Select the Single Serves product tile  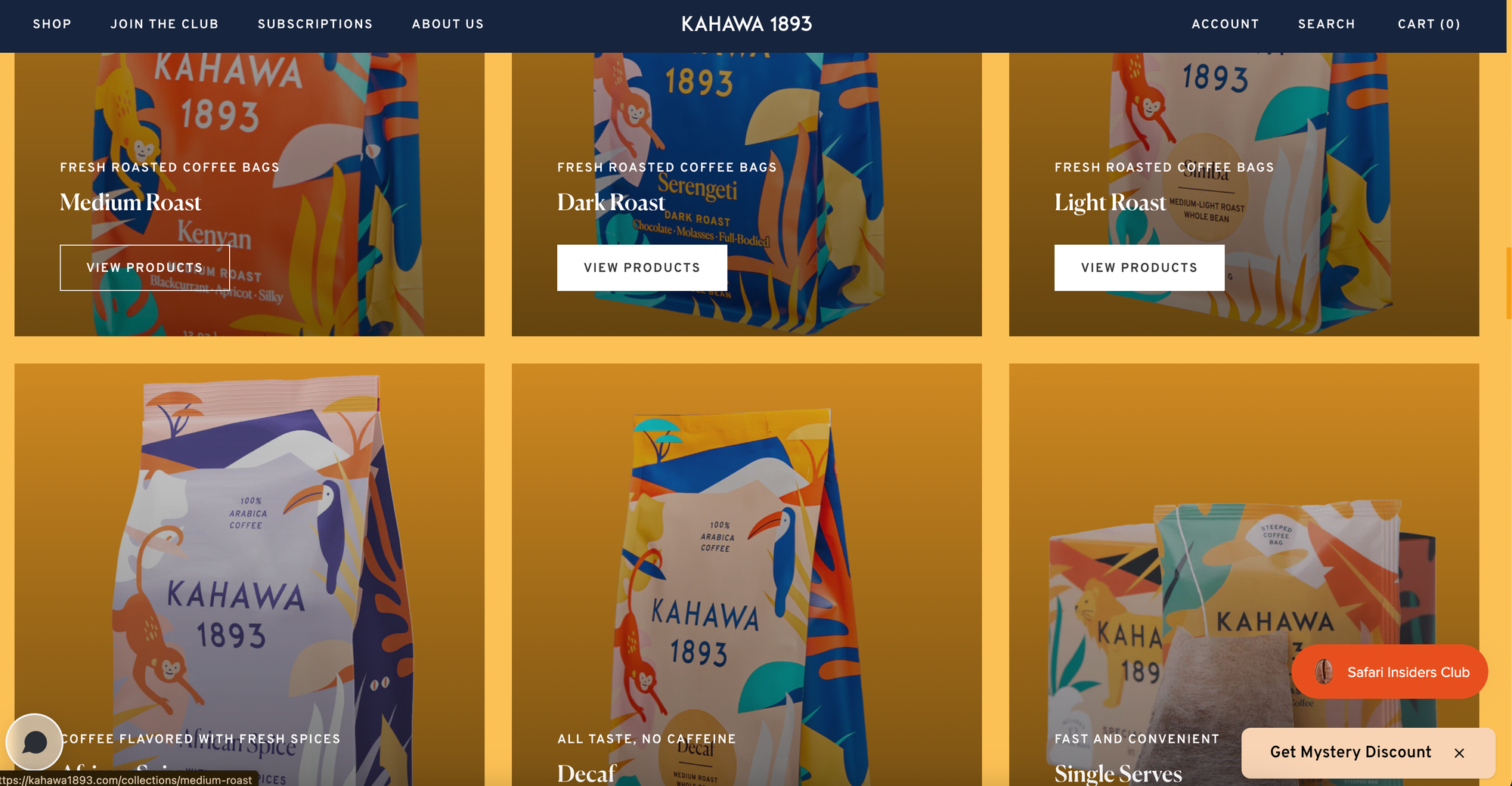(1244, 574)
